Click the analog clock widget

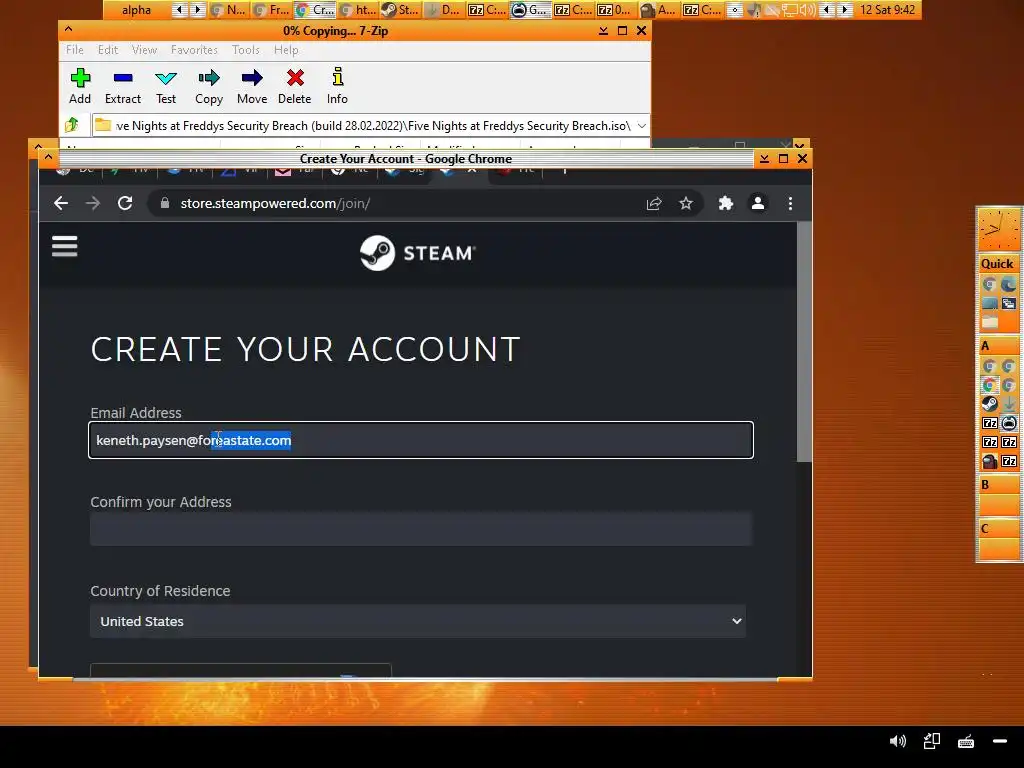(x=997, y=229)
